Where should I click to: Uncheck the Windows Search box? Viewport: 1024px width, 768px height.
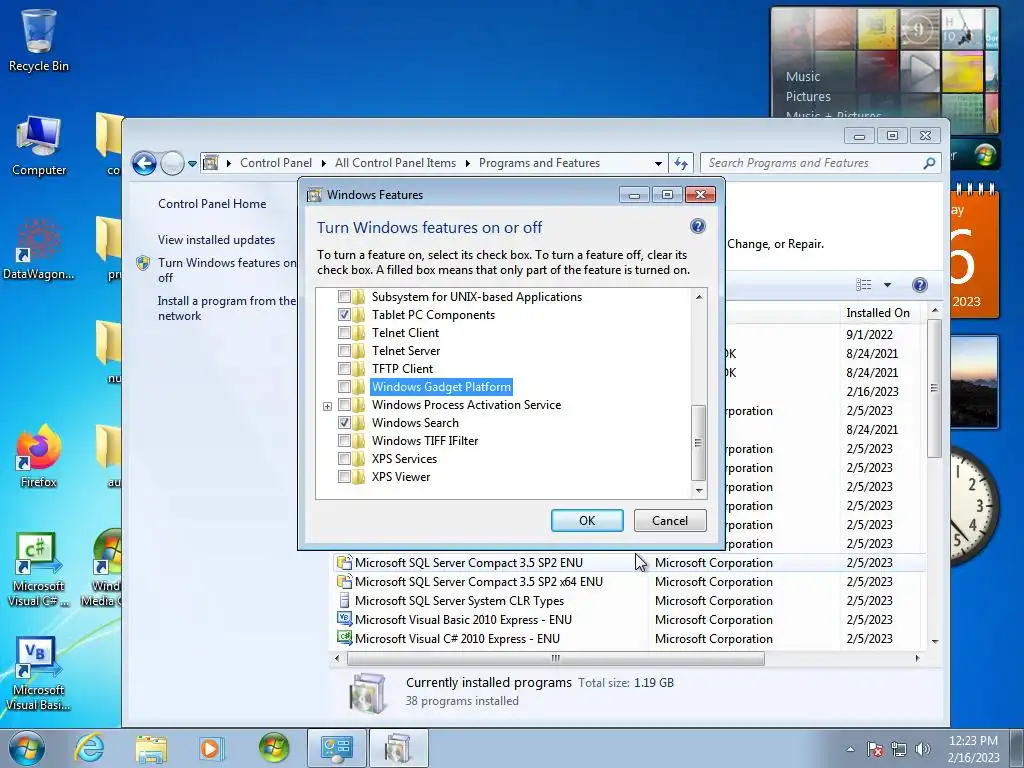(344, 423)
